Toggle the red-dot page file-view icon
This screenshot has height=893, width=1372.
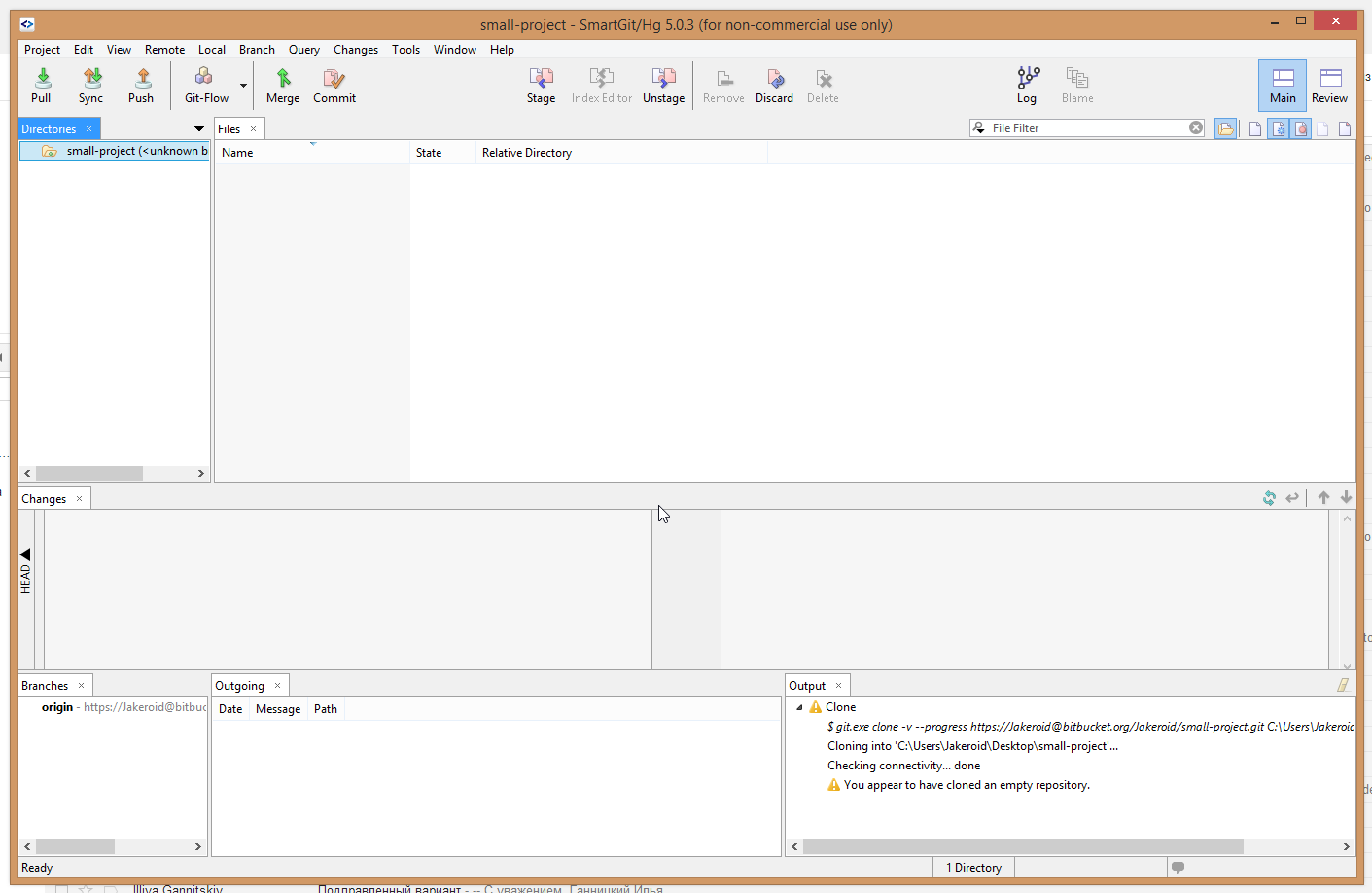click(1300, 128)
